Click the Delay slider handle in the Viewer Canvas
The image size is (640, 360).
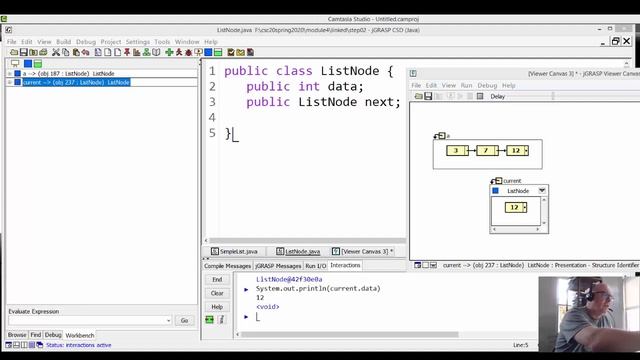553,96
